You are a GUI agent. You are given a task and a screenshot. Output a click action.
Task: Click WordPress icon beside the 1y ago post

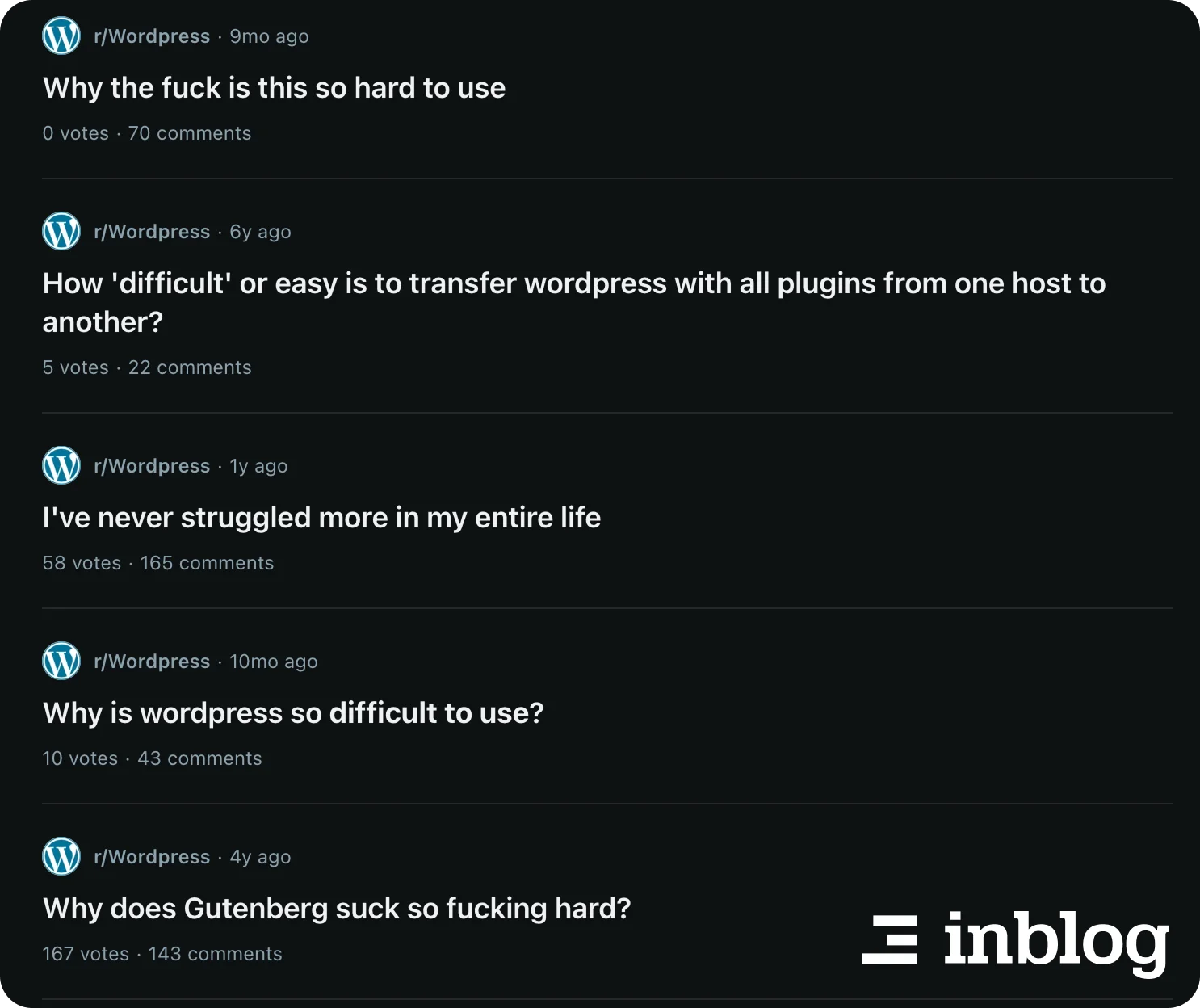point(61,466)
